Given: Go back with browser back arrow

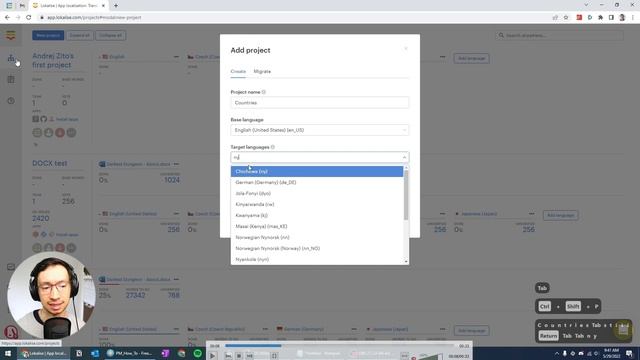Looking at the screenshot, I should pos(7,18).
